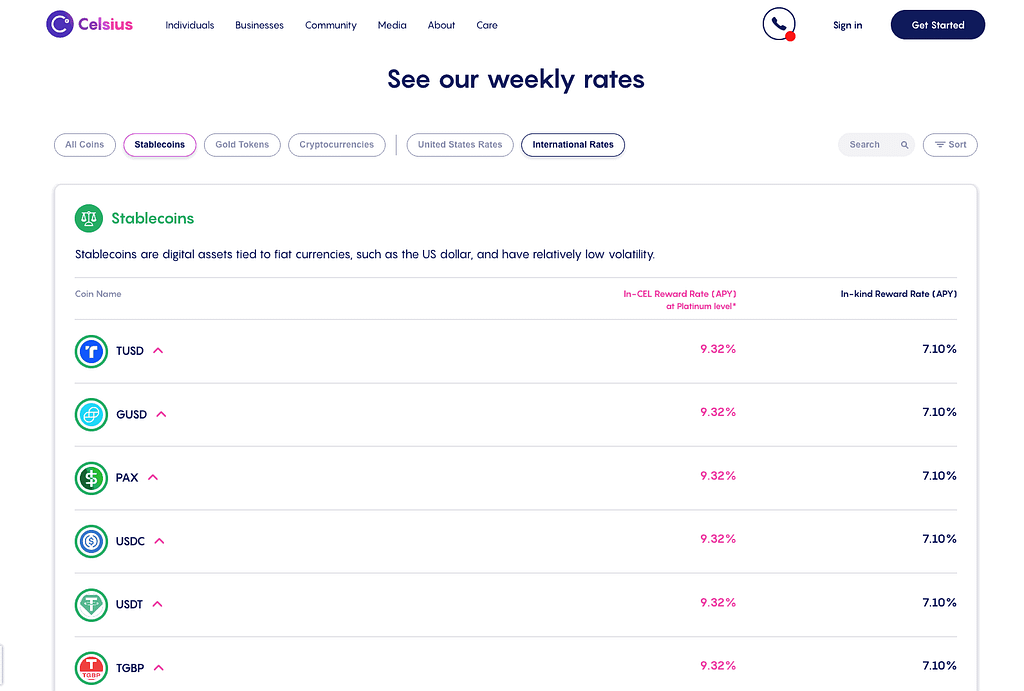Toggle the Gold Tokens filter
Image resolution: width=1024 pixels, height=691 pixels.
(x=242, y=145)
